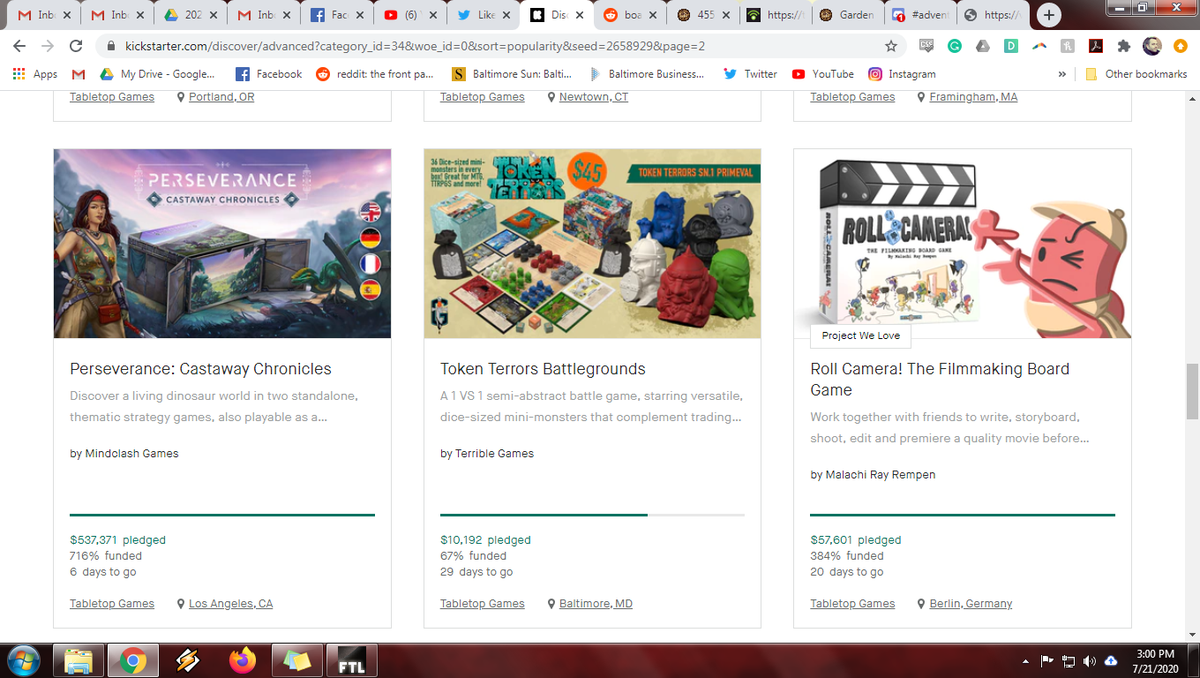The height and width of the screenshot is (678, 1200).
Task: Click the volume icon in system tray
Action: click(1091, 660)
